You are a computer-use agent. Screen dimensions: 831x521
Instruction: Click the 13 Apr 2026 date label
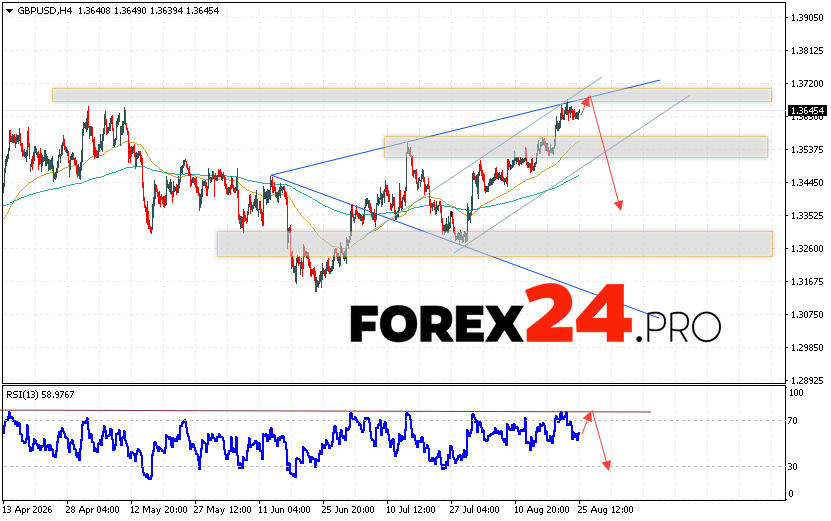click(x=28, y=509)
